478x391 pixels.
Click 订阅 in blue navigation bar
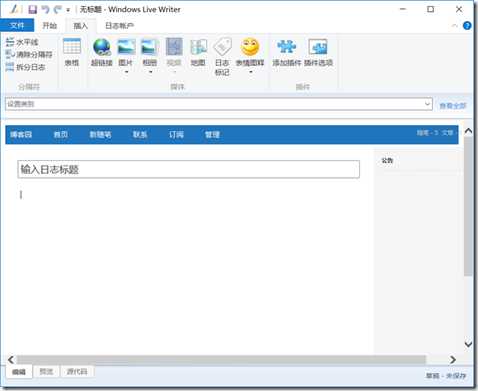tap(176, 134)
